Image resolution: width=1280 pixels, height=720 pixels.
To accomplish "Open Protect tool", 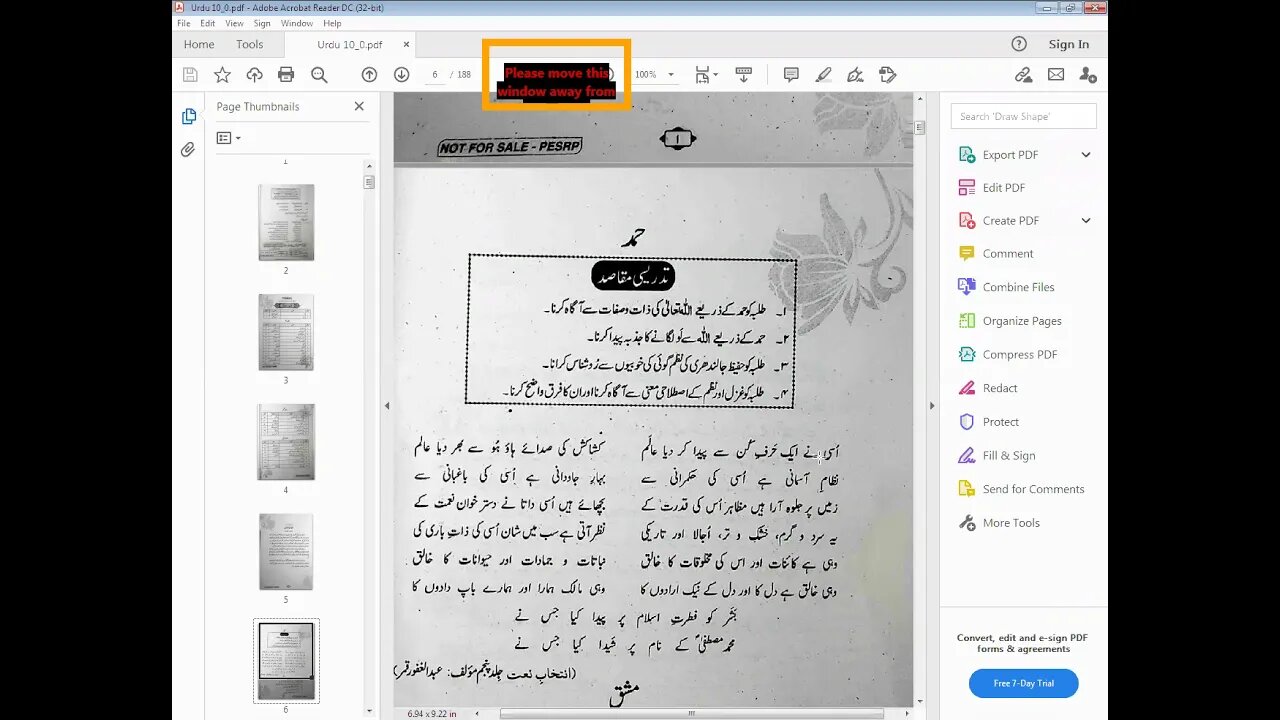I will tap(1000, 422).
